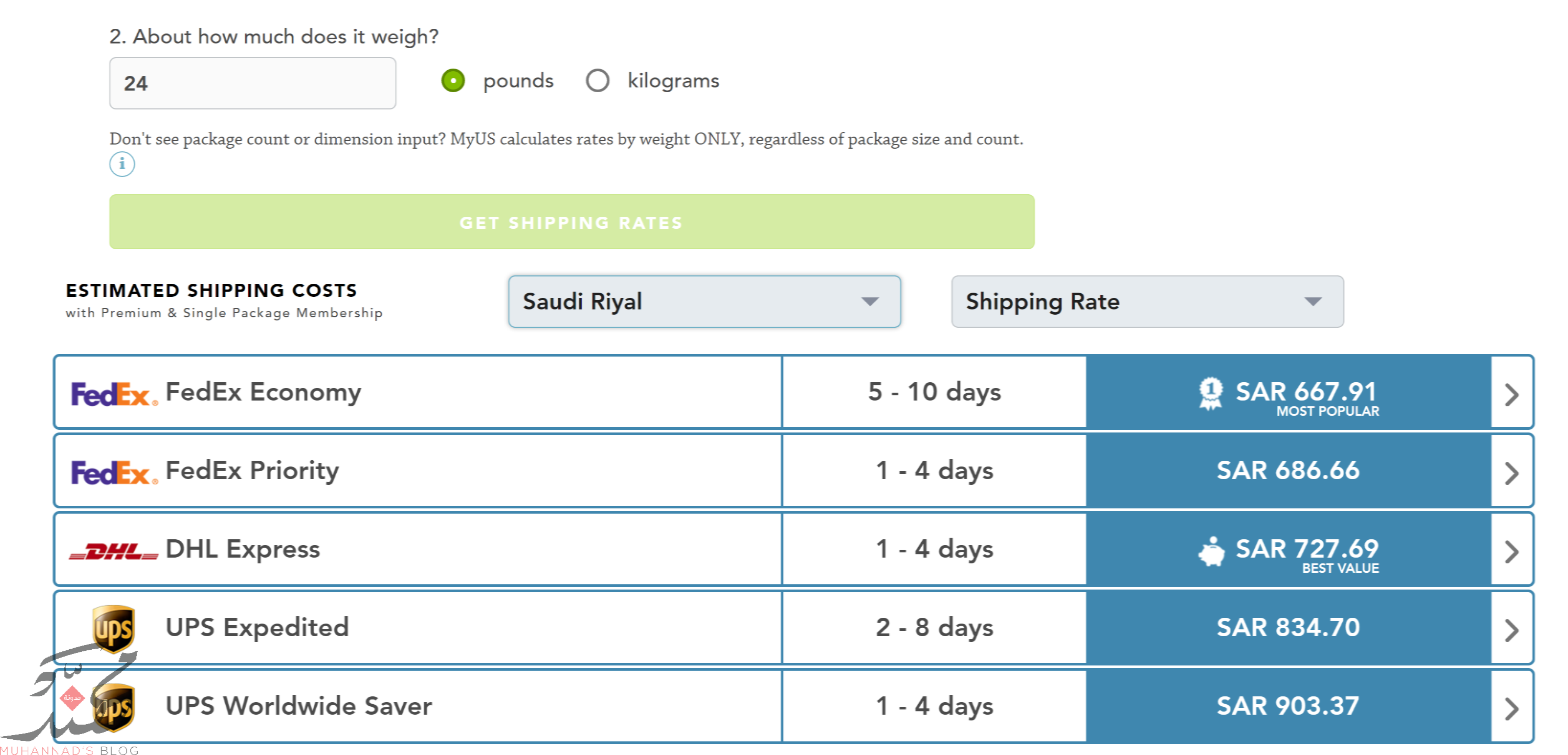Screen dimensions: 1568x755
Task: Click the DHL logo in DHL Express row
Action: [114, 551]
